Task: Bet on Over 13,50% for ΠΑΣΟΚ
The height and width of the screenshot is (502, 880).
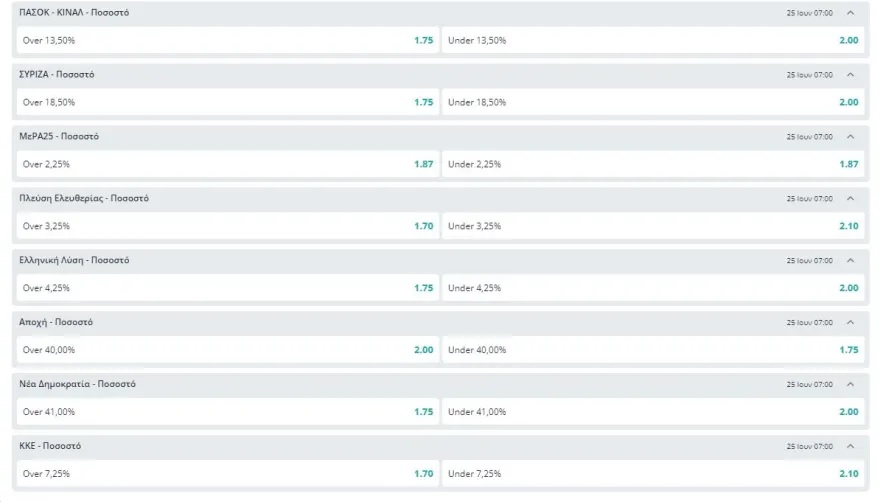Action: click(227, 40)
